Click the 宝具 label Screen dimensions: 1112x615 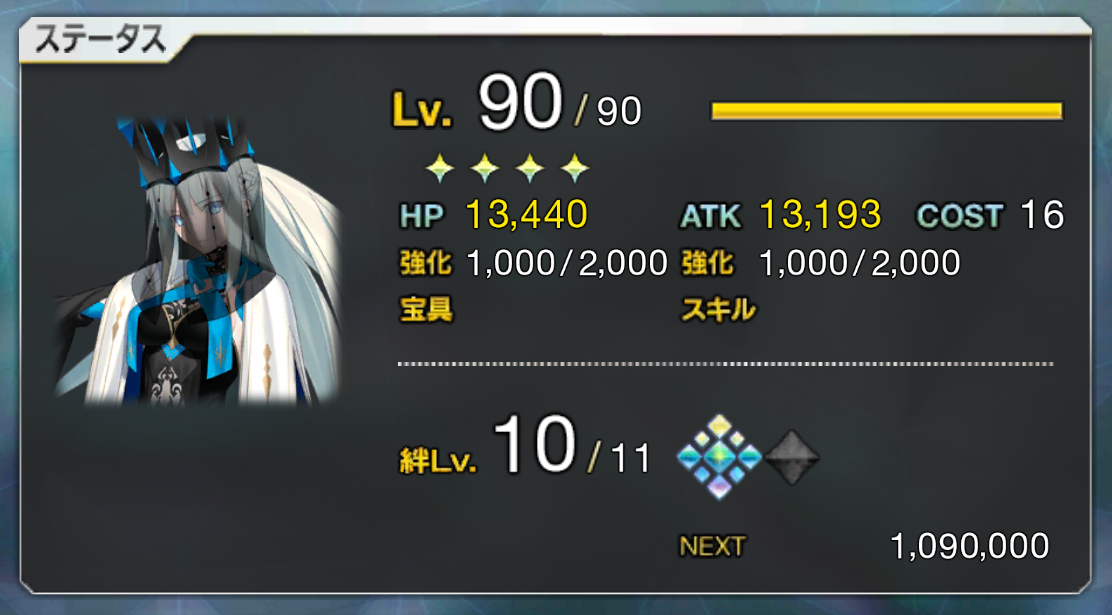[x=426, y=309]
